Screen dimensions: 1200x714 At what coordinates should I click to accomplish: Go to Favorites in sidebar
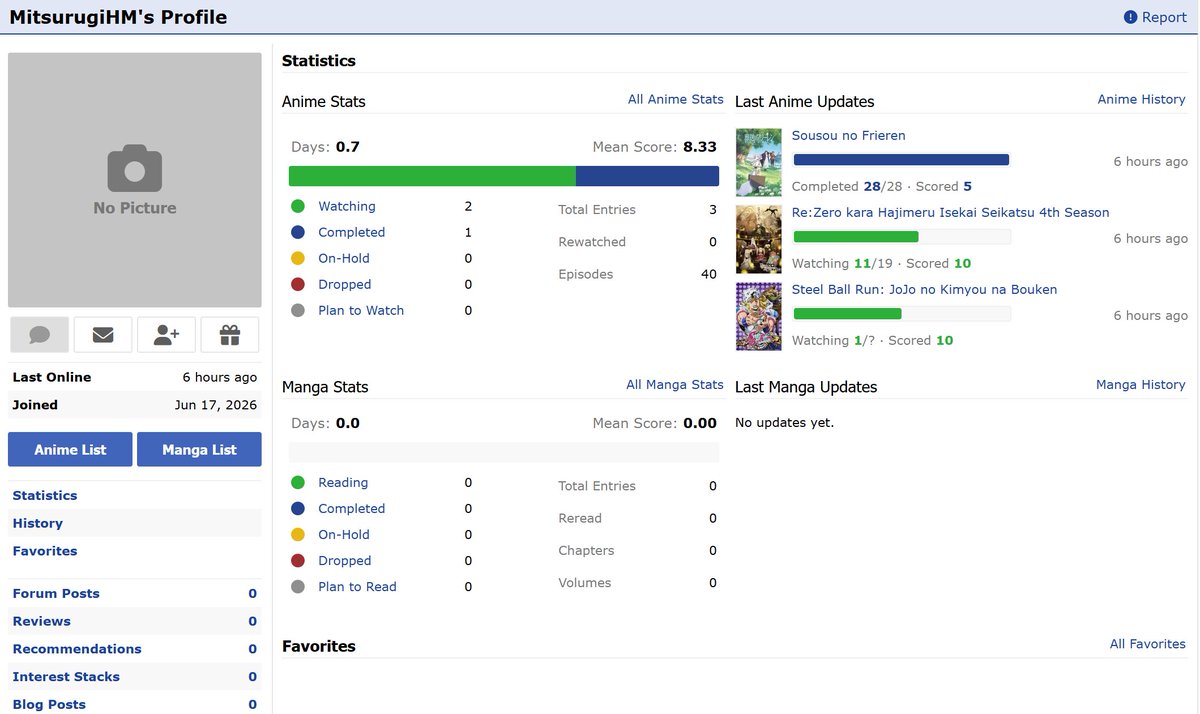click(x=45, y=551)
